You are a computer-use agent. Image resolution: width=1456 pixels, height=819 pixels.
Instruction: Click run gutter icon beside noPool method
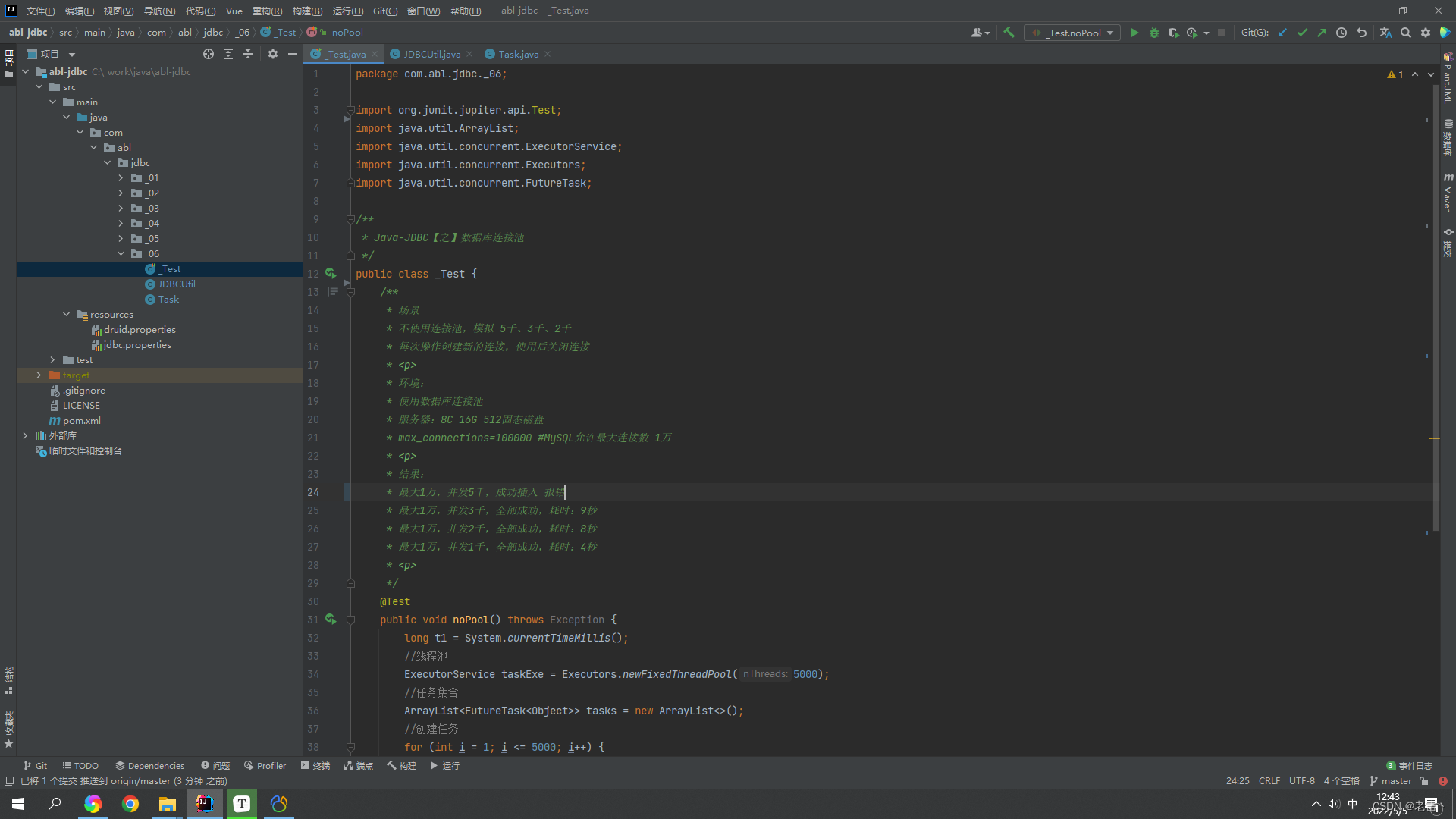click(331, 619)
